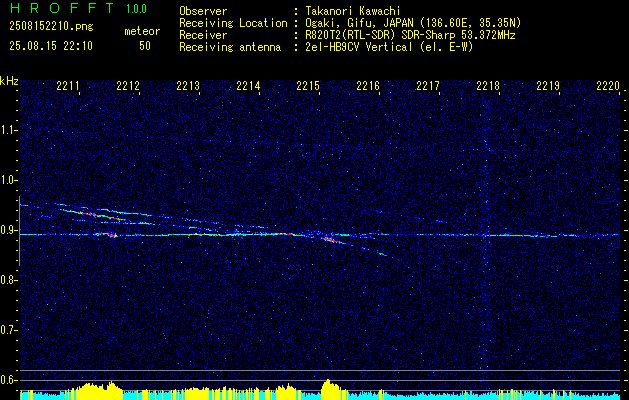629x400 pixels.
Task: Click the 2214 time axis label
Action: [248, 85]
